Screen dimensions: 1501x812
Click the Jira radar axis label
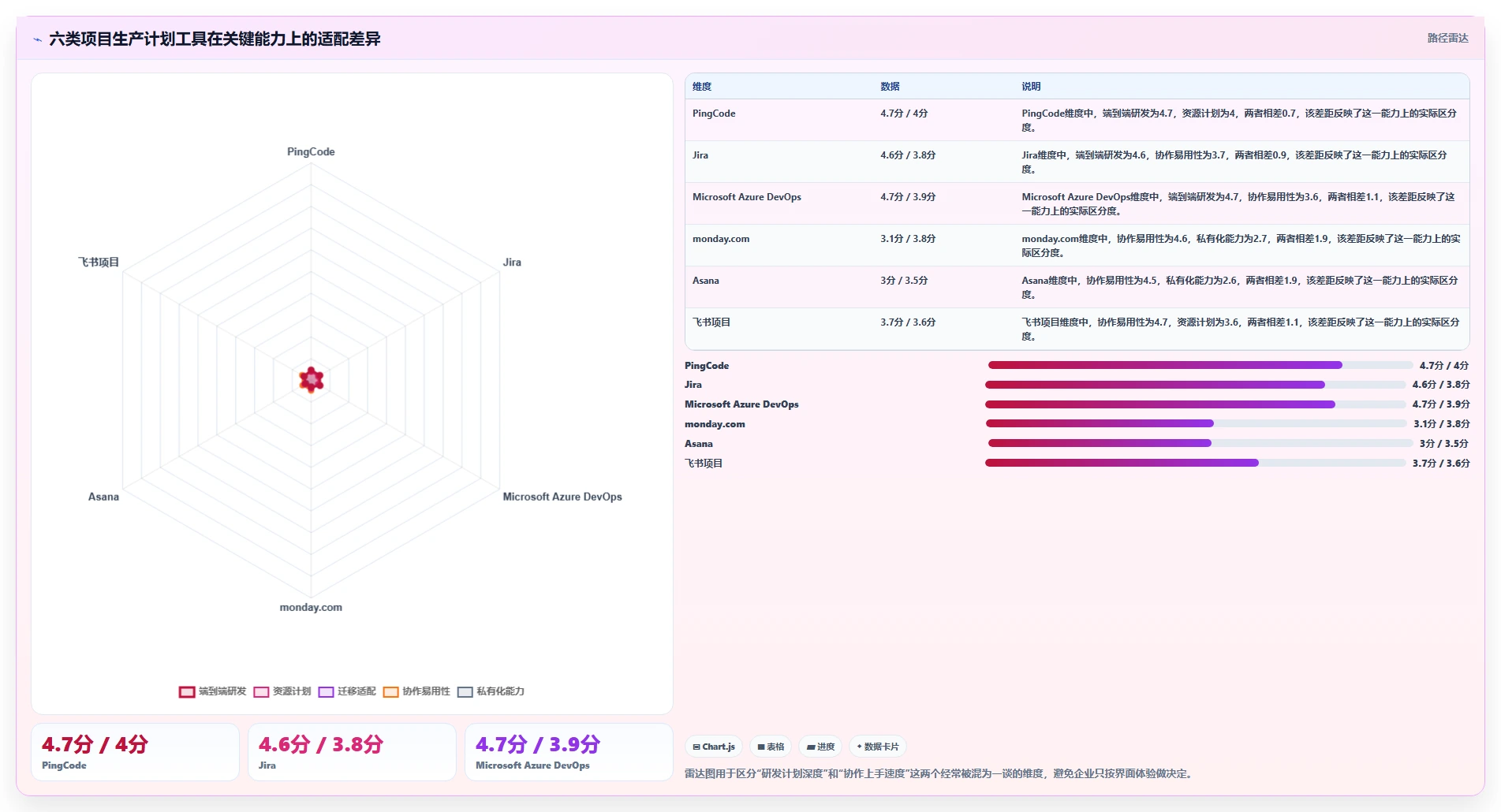click(x=512, y=262)
